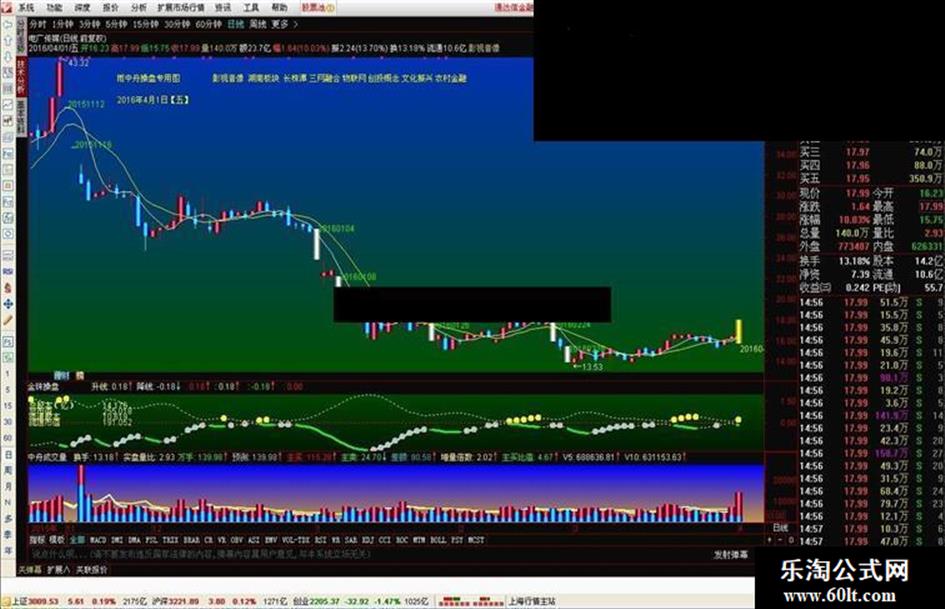
Task: Open the 基本资料 vertical tab
Action: pos(21,117)
